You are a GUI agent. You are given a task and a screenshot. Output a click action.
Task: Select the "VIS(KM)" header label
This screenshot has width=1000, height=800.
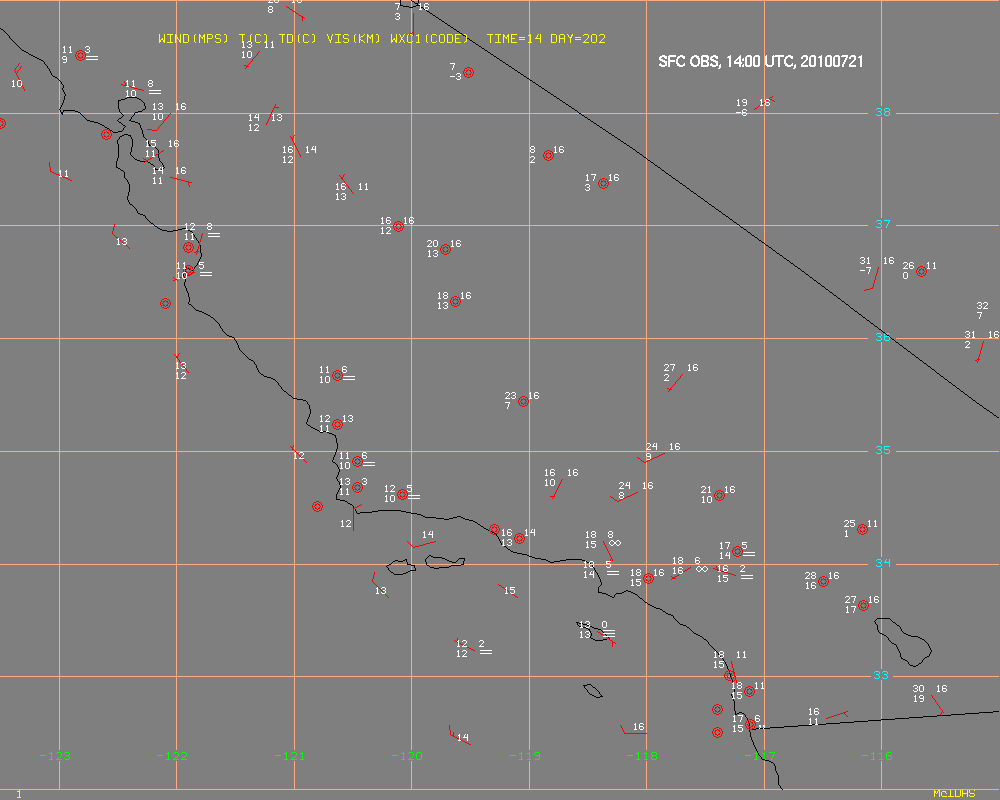click(353, 39)
